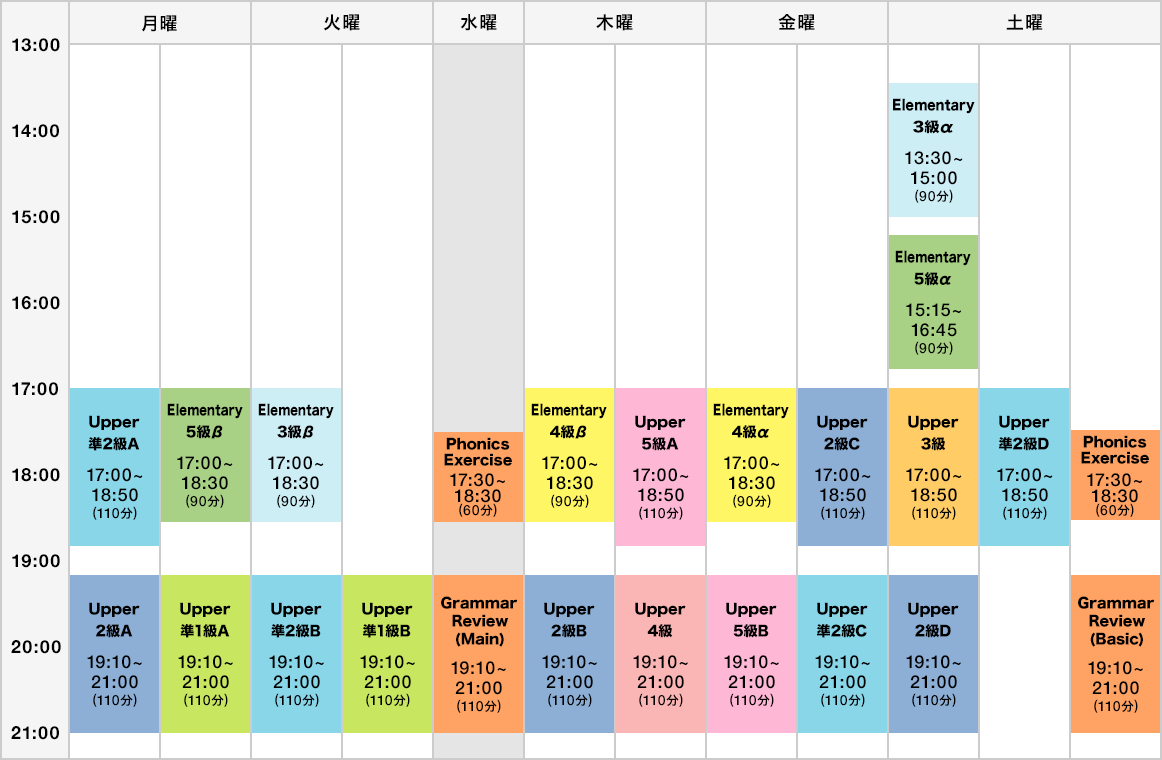Click Saturday's Phonics Exercise block
This screenshot has height=760, width=1162.
click(x=1115, y=475)
